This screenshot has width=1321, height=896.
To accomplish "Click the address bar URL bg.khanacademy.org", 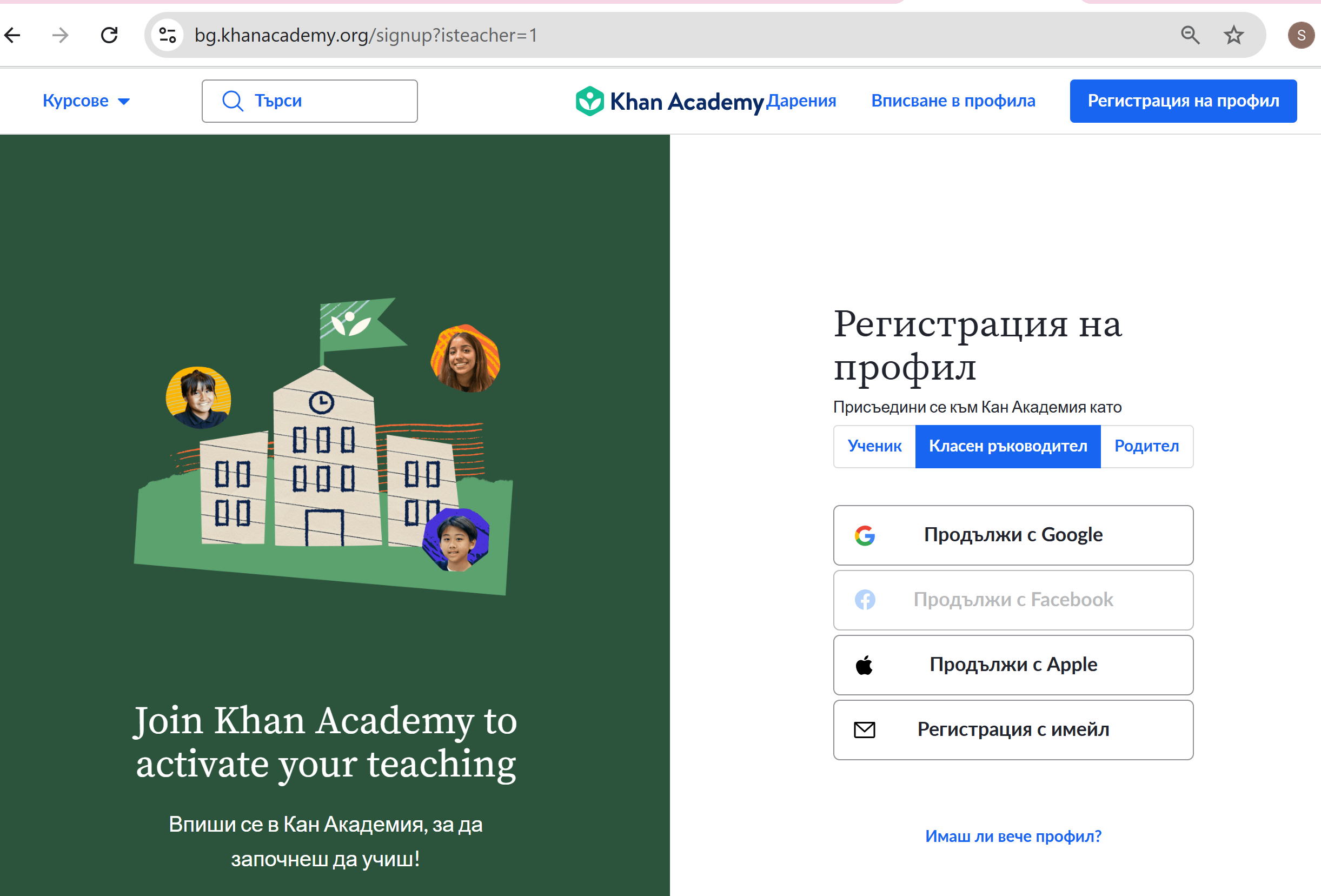I will [366, 35].
